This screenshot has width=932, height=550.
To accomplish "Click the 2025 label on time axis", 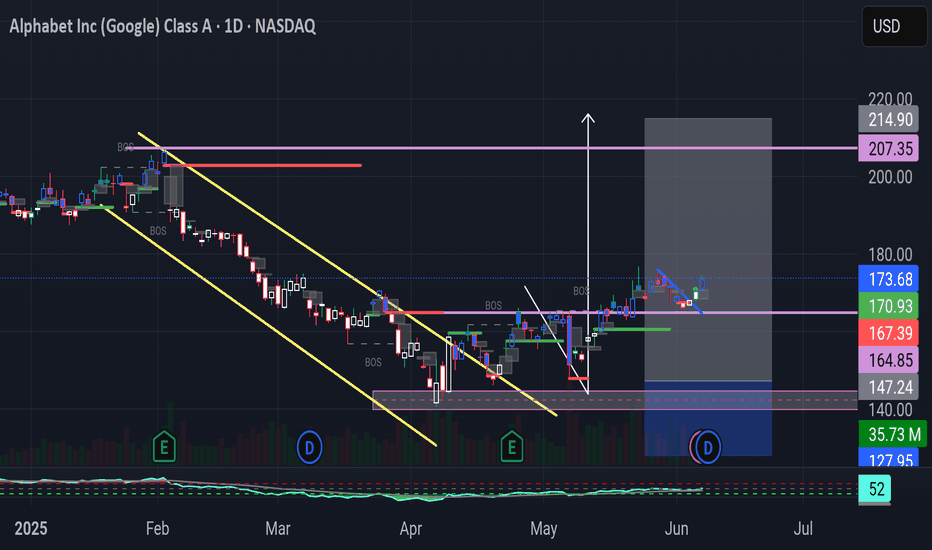I will pyautogui.click(x=31, y=528).
